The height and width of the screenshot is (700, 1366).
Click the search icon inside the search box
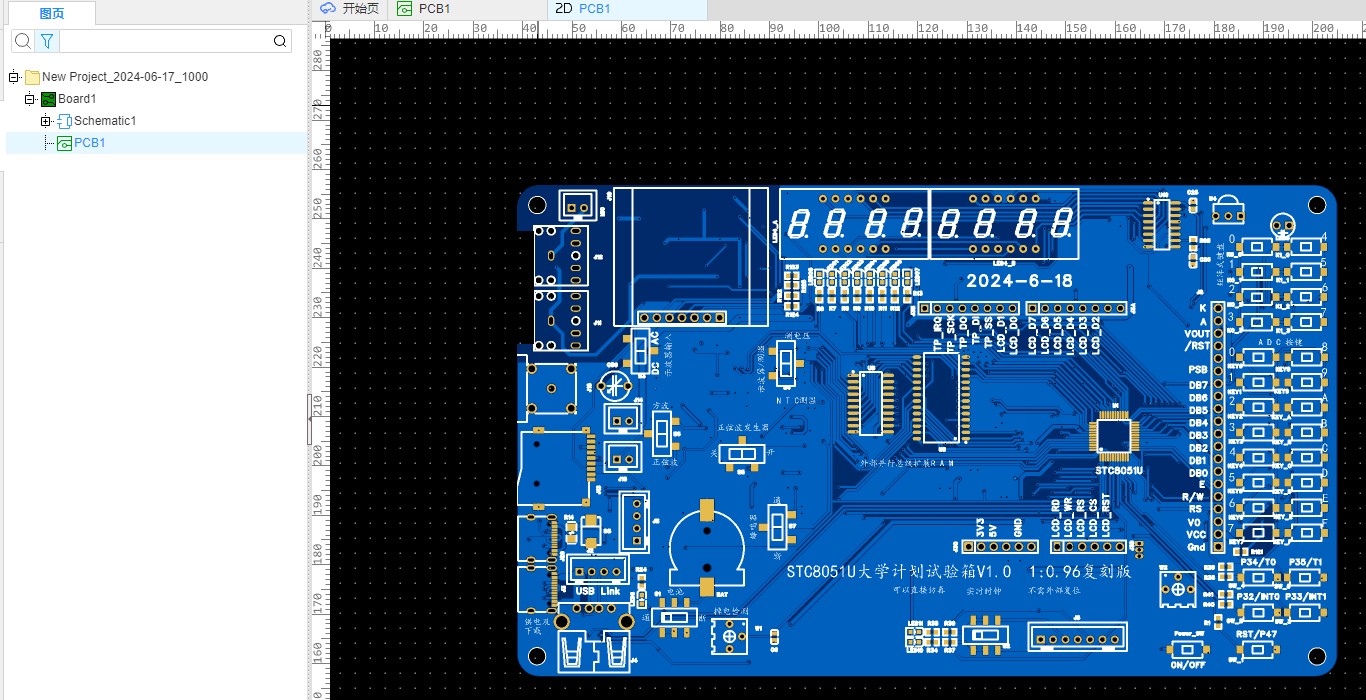click(x=280, y=41)
